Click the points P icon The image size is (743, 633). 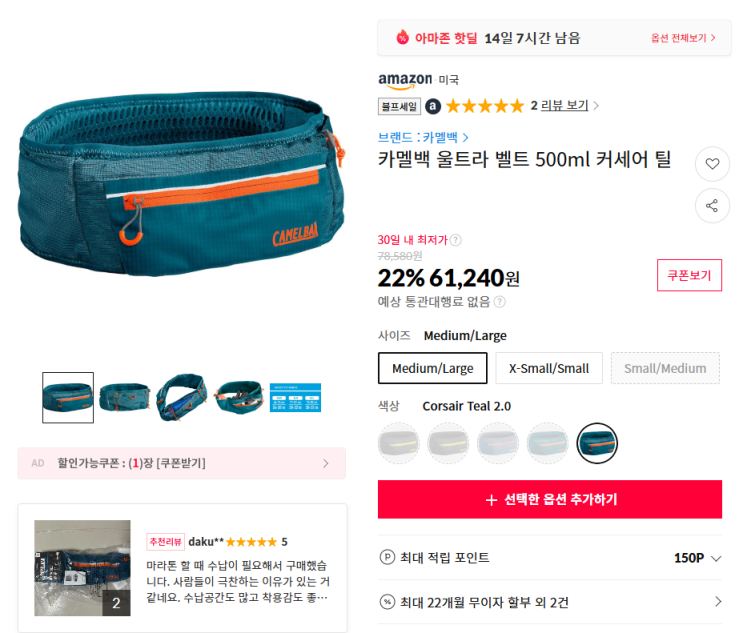click(387, 557)
